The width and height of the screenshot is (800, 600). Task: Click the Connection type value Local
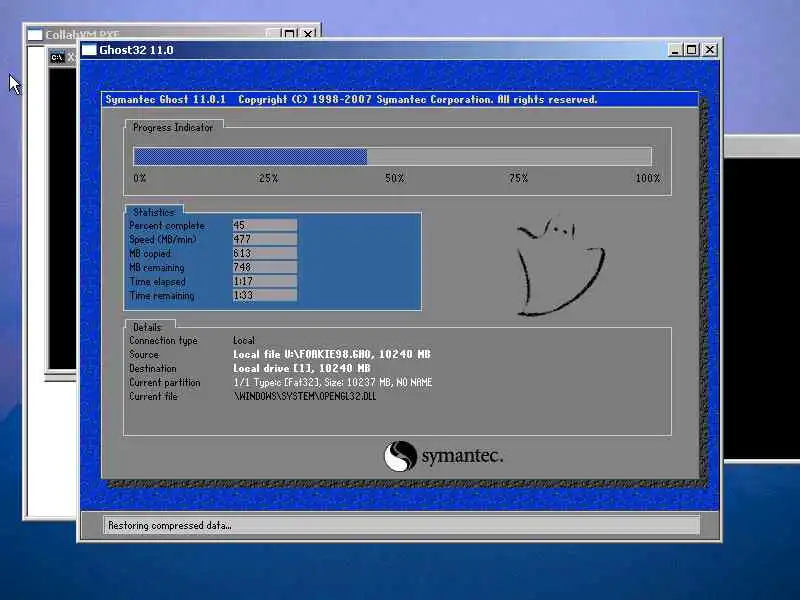(244, 340)
